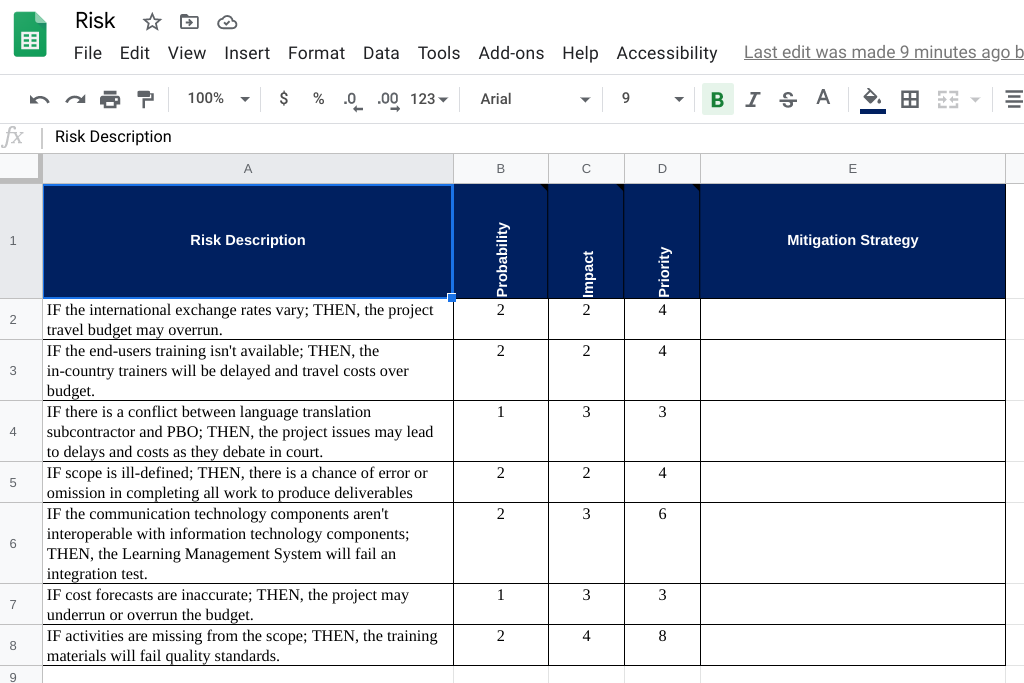Screen dimensions: 1024x683
Task: Select the paint format roller icon
Action: (146, 99)
